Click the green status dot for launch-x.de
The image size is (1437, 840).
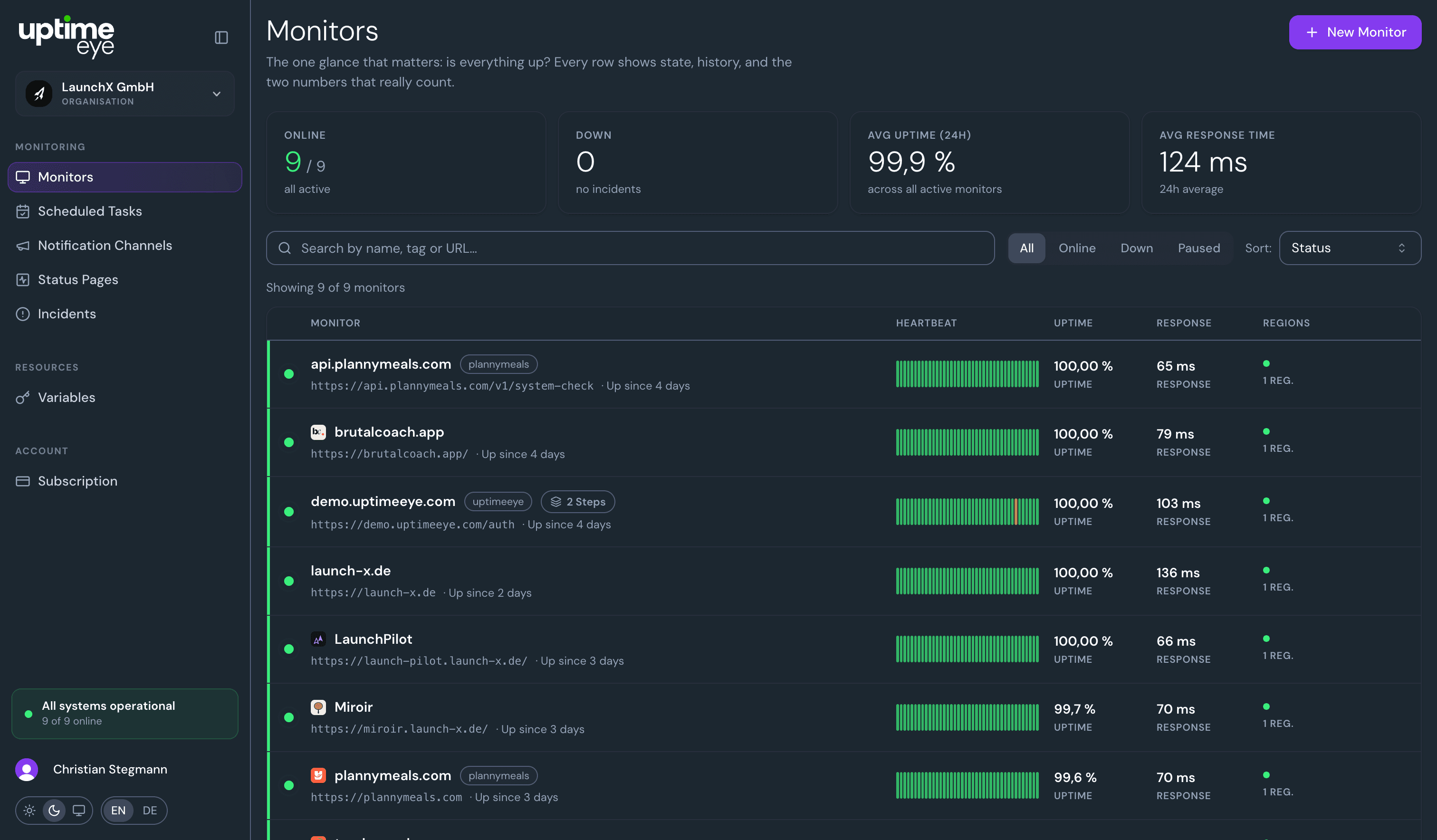point(289,581)
